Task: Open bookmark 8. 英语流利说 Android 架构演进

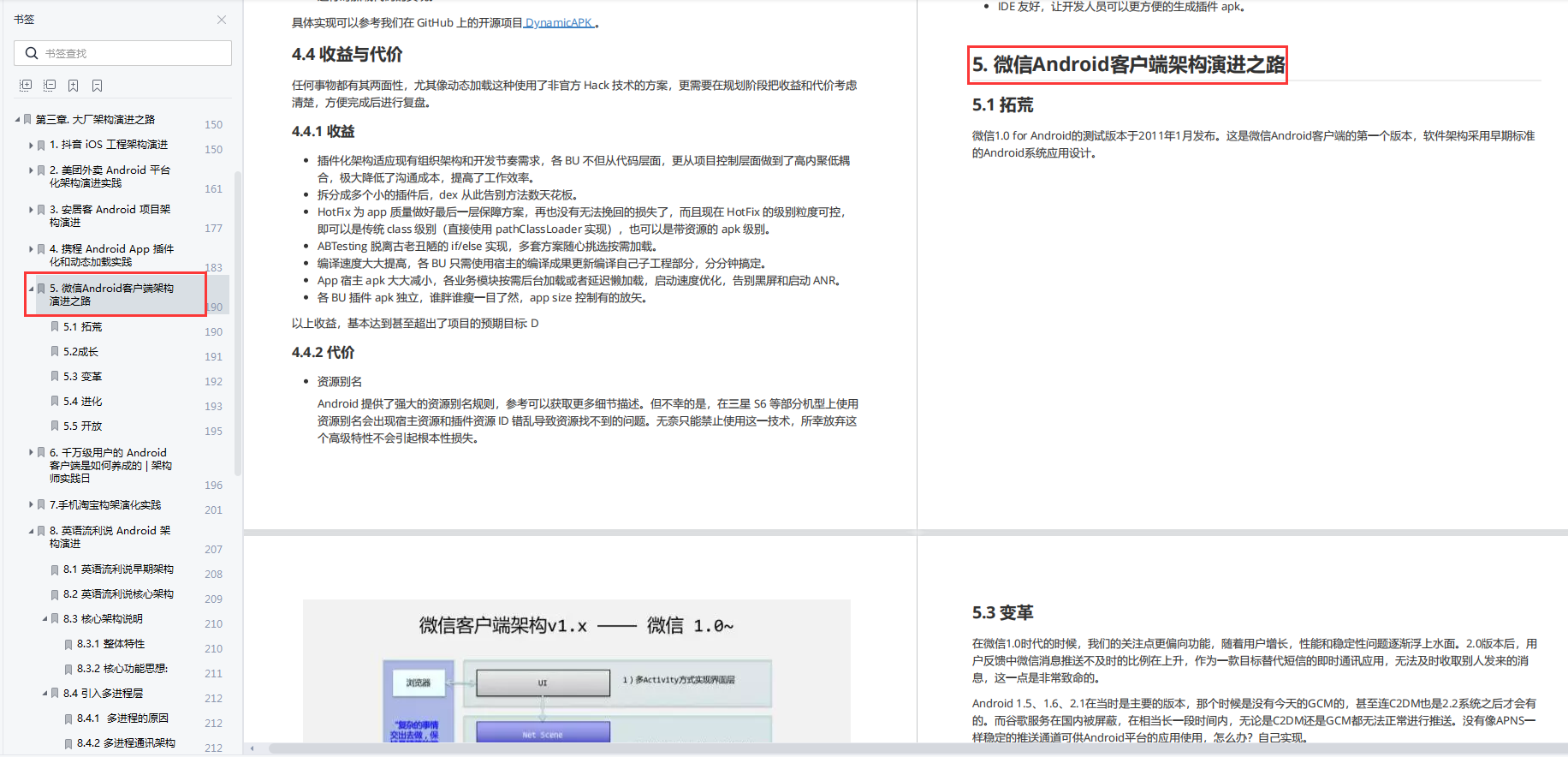Action: (110, 537)
